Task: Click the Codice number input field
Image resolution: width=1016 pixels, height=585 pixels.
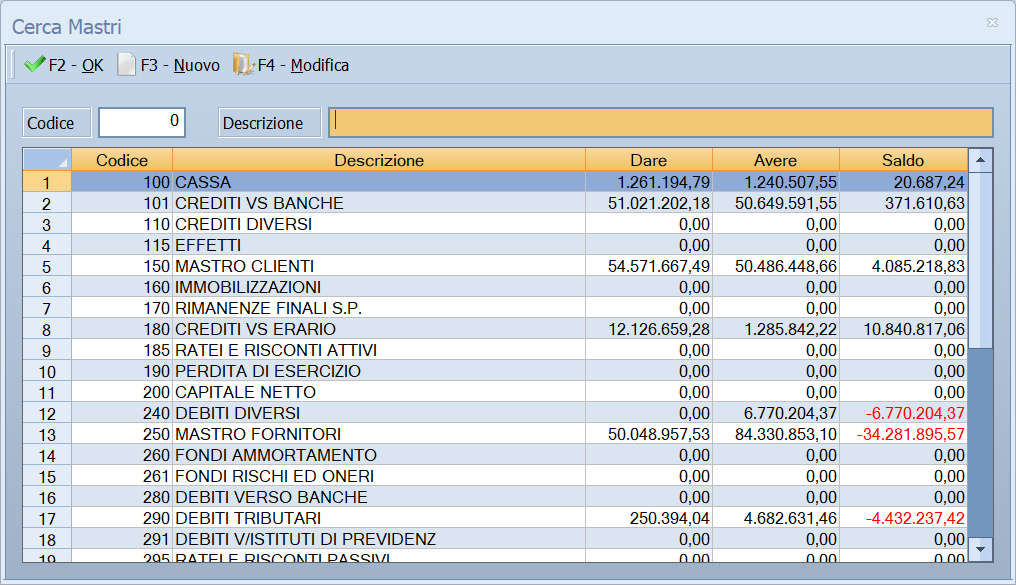Action: [142, 122]
